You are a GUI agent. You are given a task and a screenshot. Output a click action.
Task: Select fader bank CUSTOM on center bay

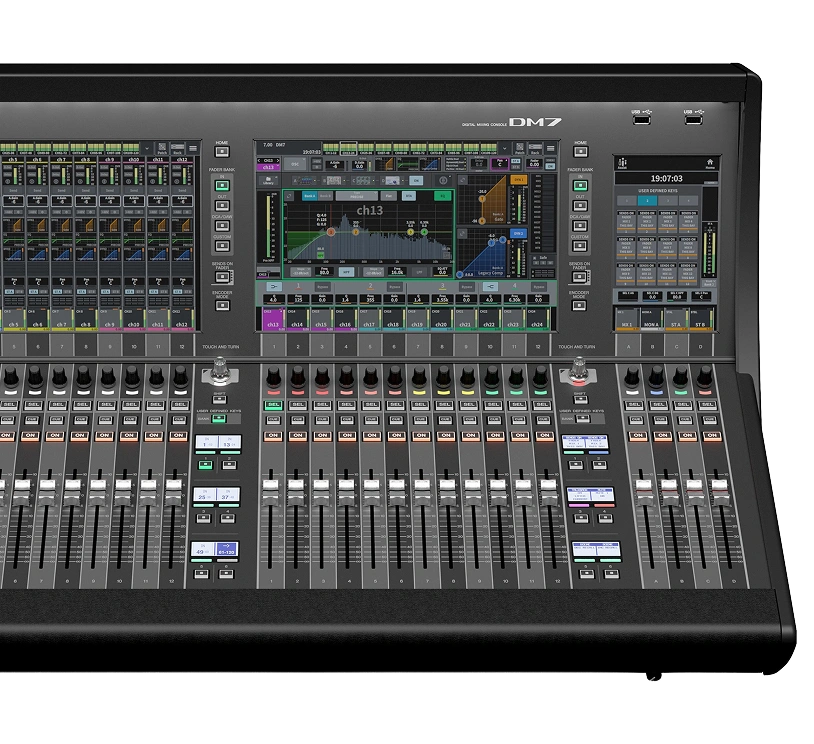tap(580, 245)
